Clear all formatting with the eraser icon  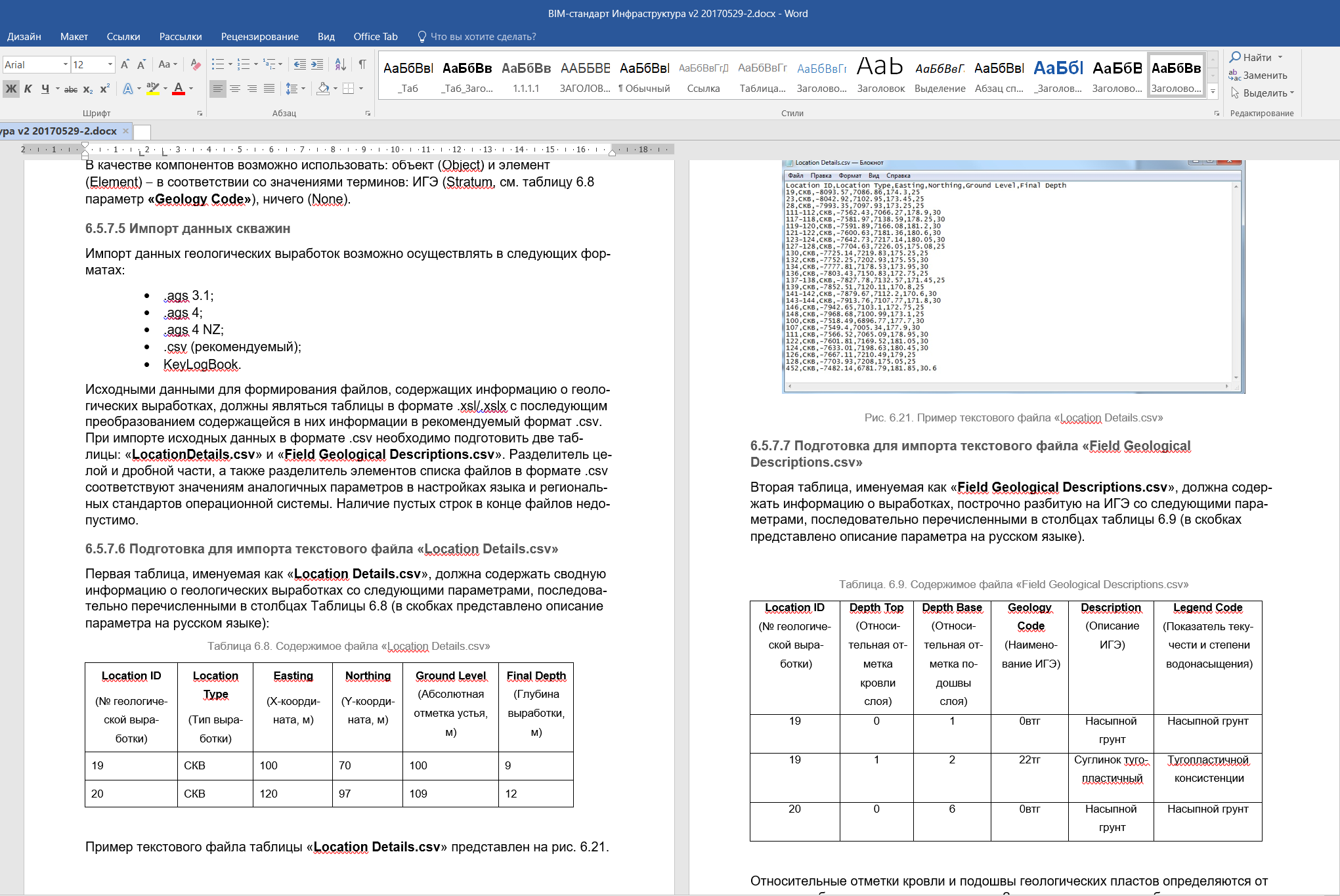[195, 64]
